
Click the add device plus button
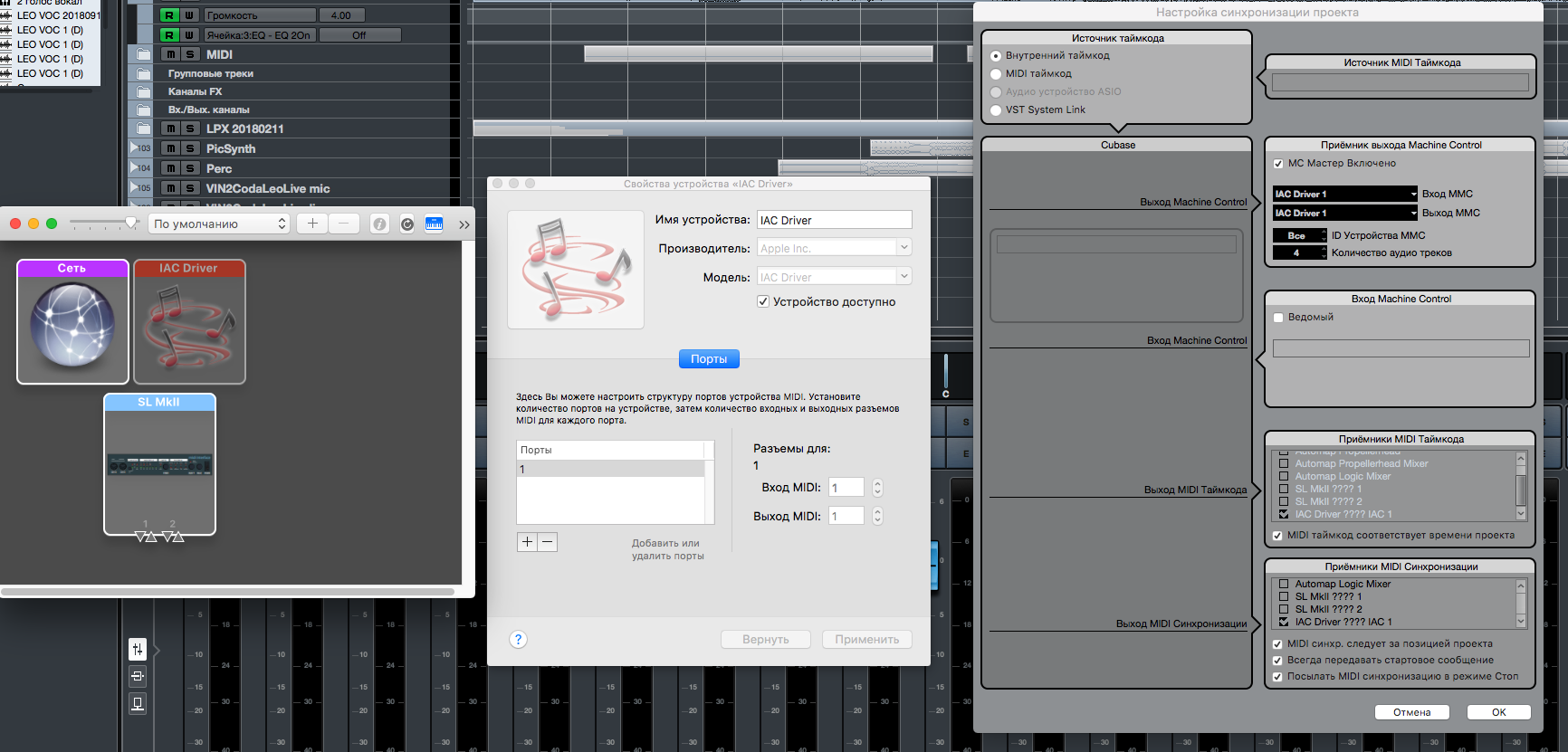(x=312, y=224)
